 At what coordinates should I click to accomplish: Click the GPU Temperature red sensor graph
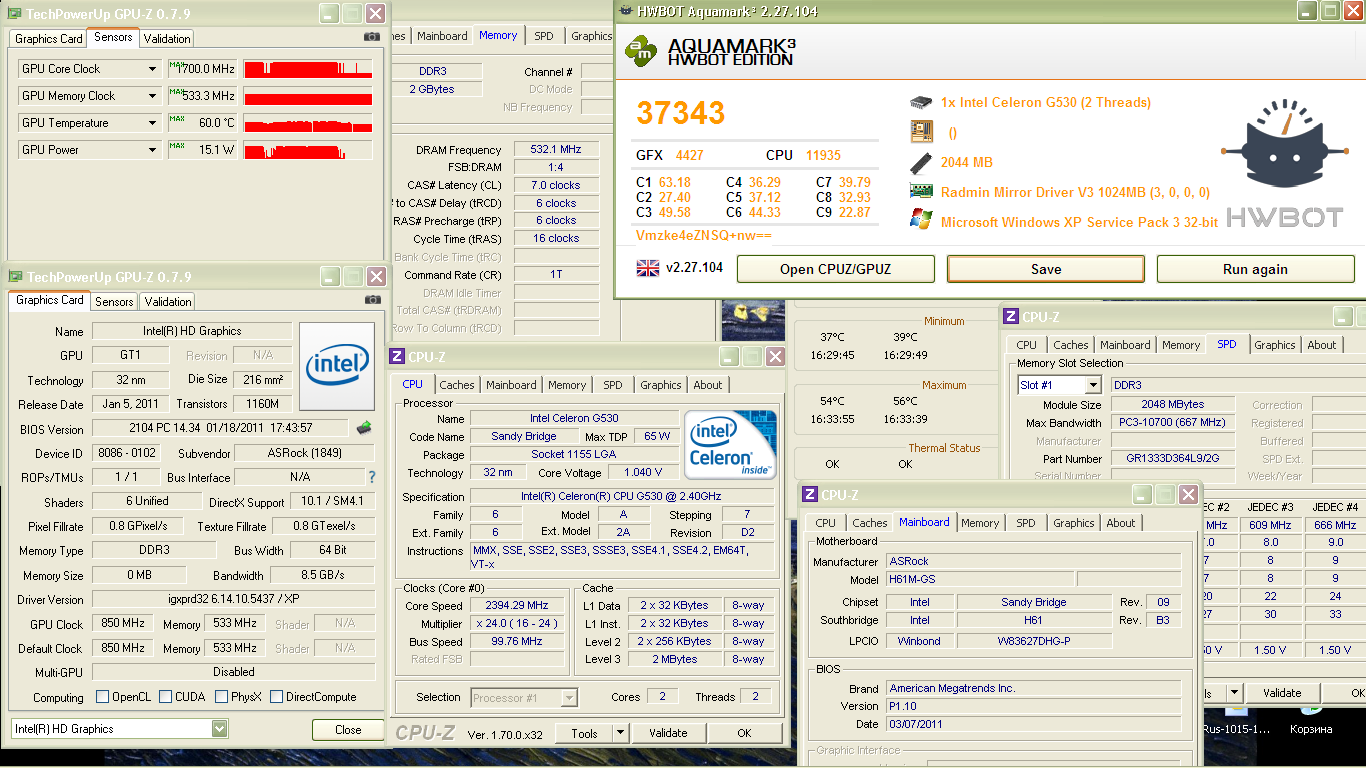[308, 123]
